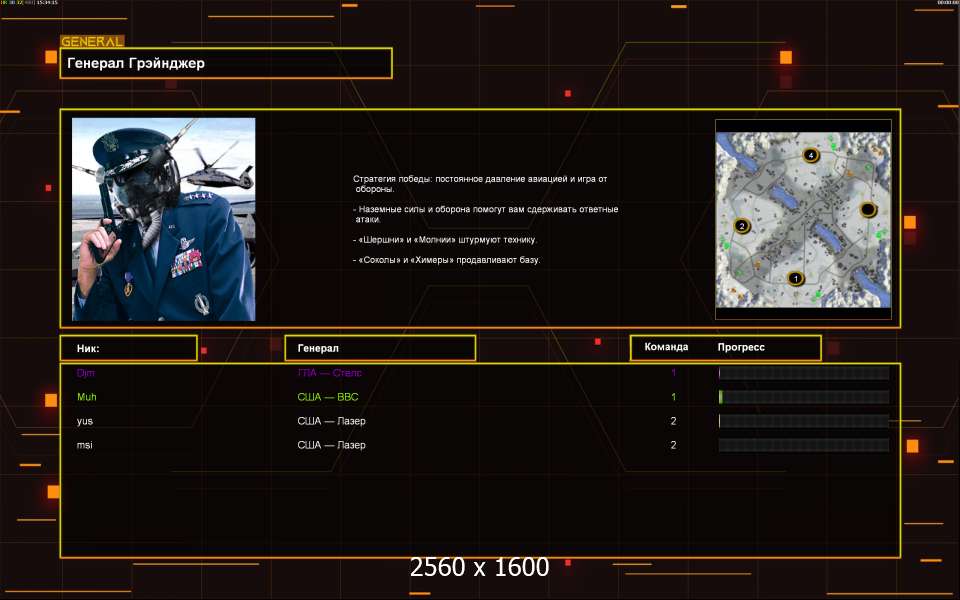Click the Генерал Грэйнджер title box

tap(226, 63)
